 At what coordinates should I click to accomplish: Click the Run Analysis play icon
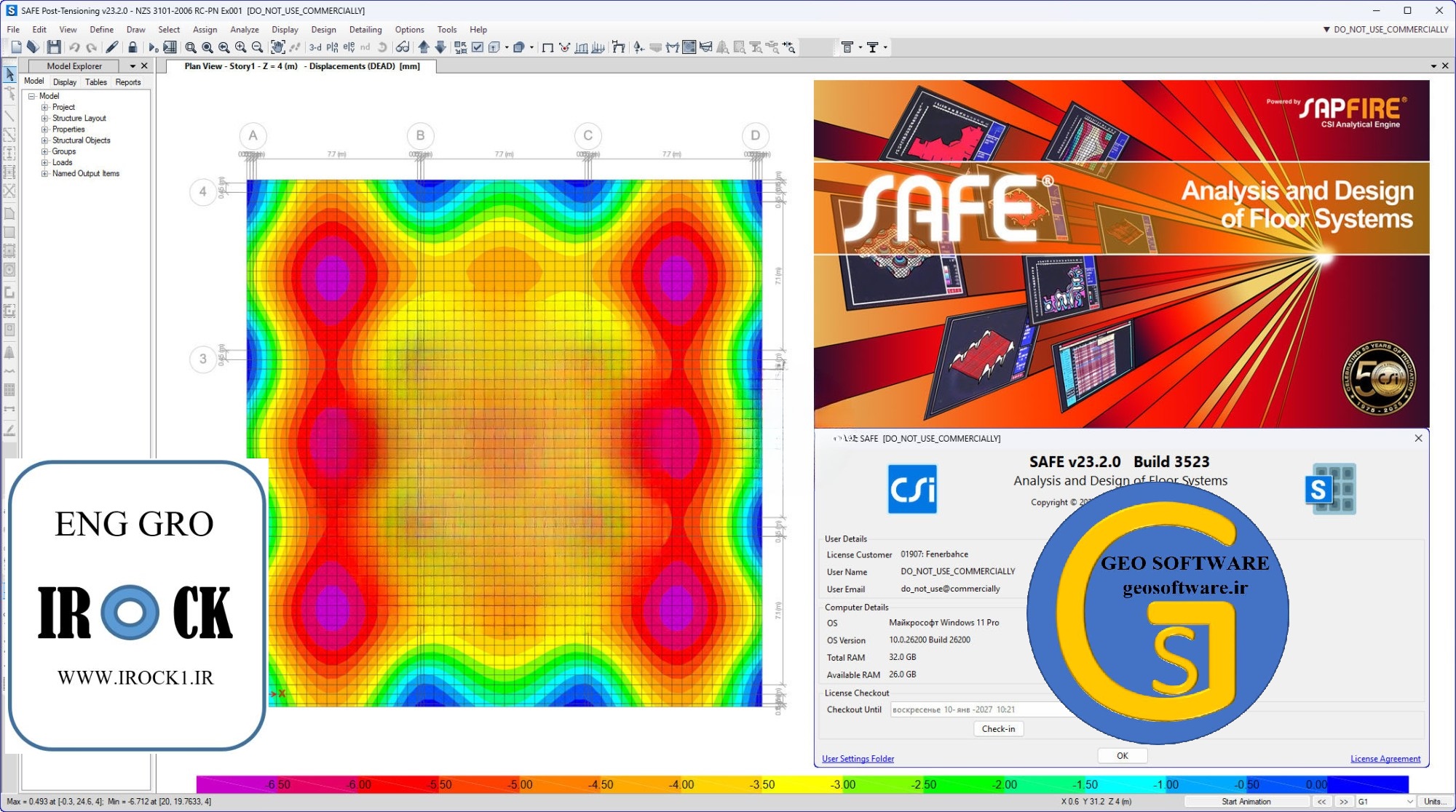tap(153, 47)
